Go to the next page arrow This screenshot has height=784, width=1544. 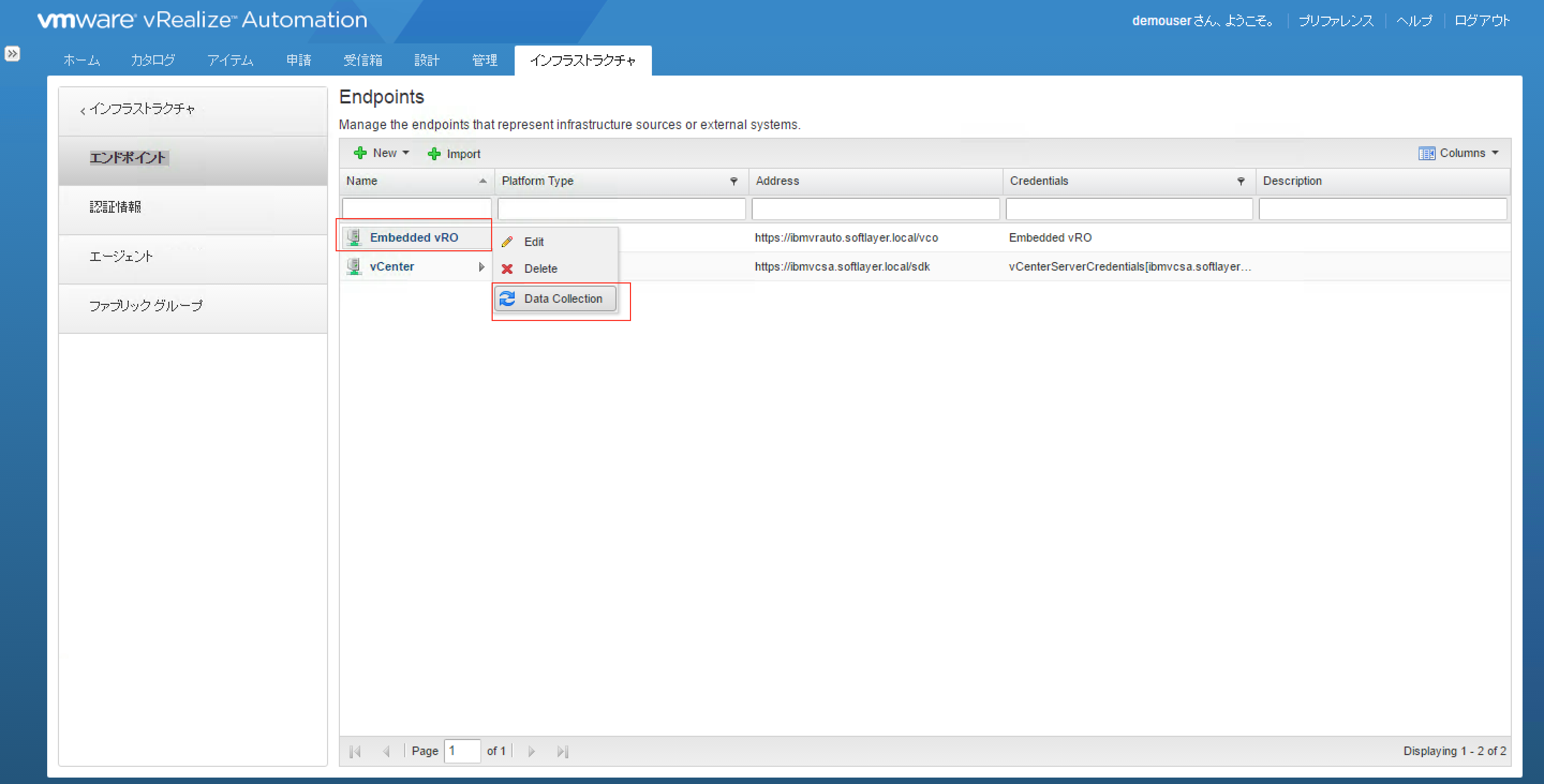(x=531, y=751)
